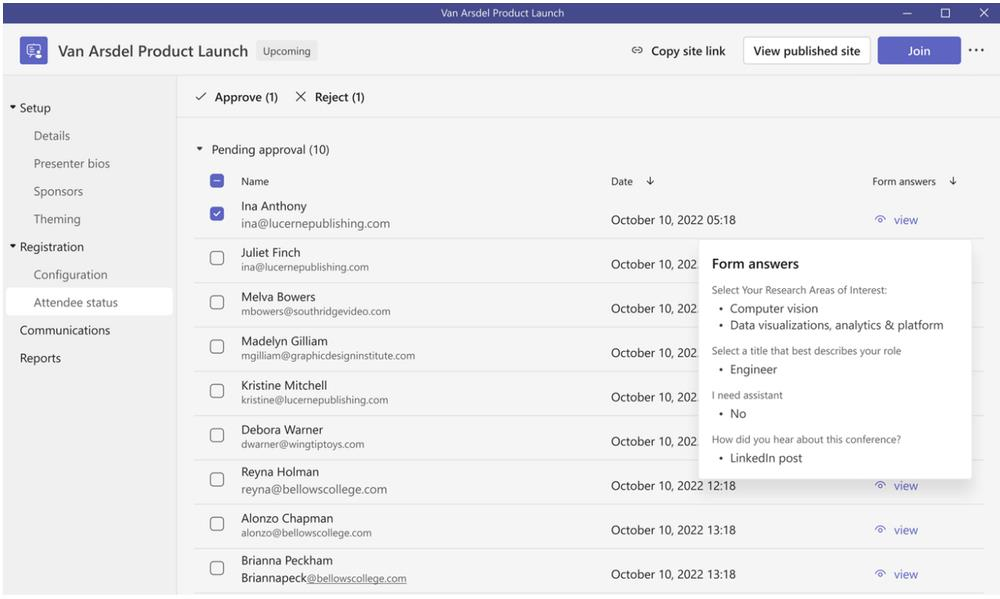This screenshot has width=1000, height=599.
Task: Open Reports in the sidebar
Action: 40,358
